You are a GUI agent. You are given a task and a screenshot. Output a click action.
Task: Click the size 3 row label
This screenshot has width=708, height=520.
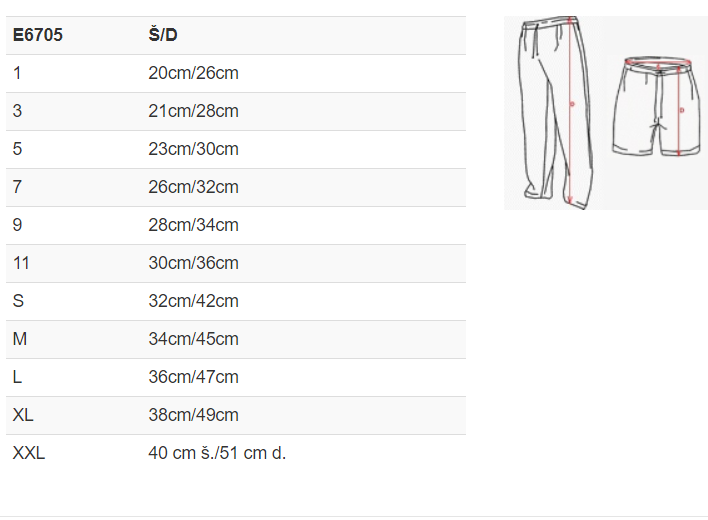[18, 111]
